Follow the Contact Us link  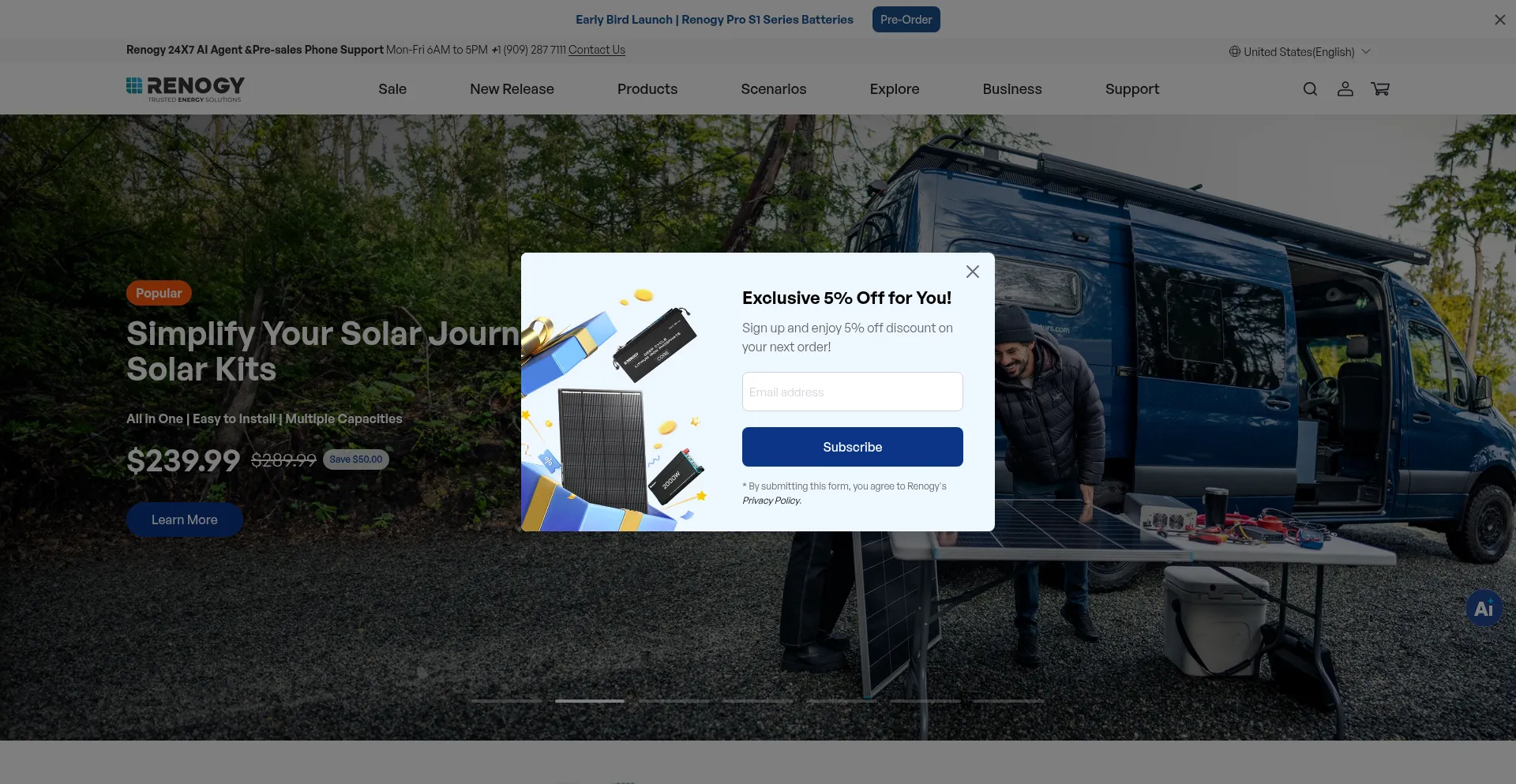(x=597, y=50)
